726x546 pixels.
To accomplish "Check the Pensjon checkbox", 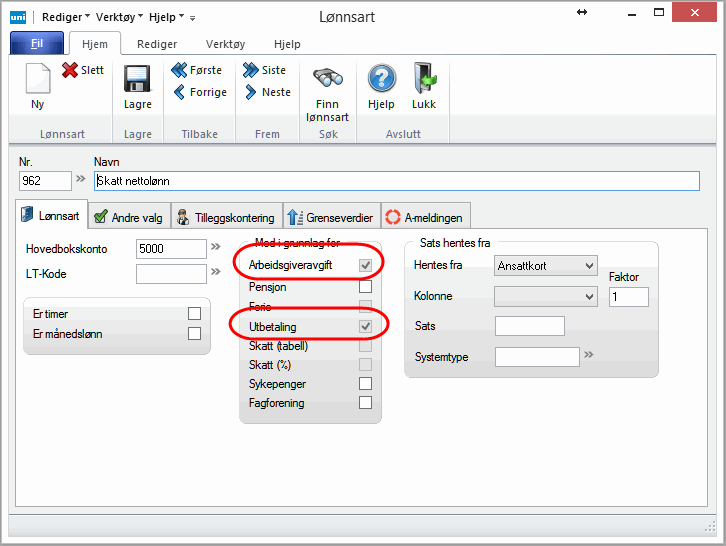I will tap(365, 287).
